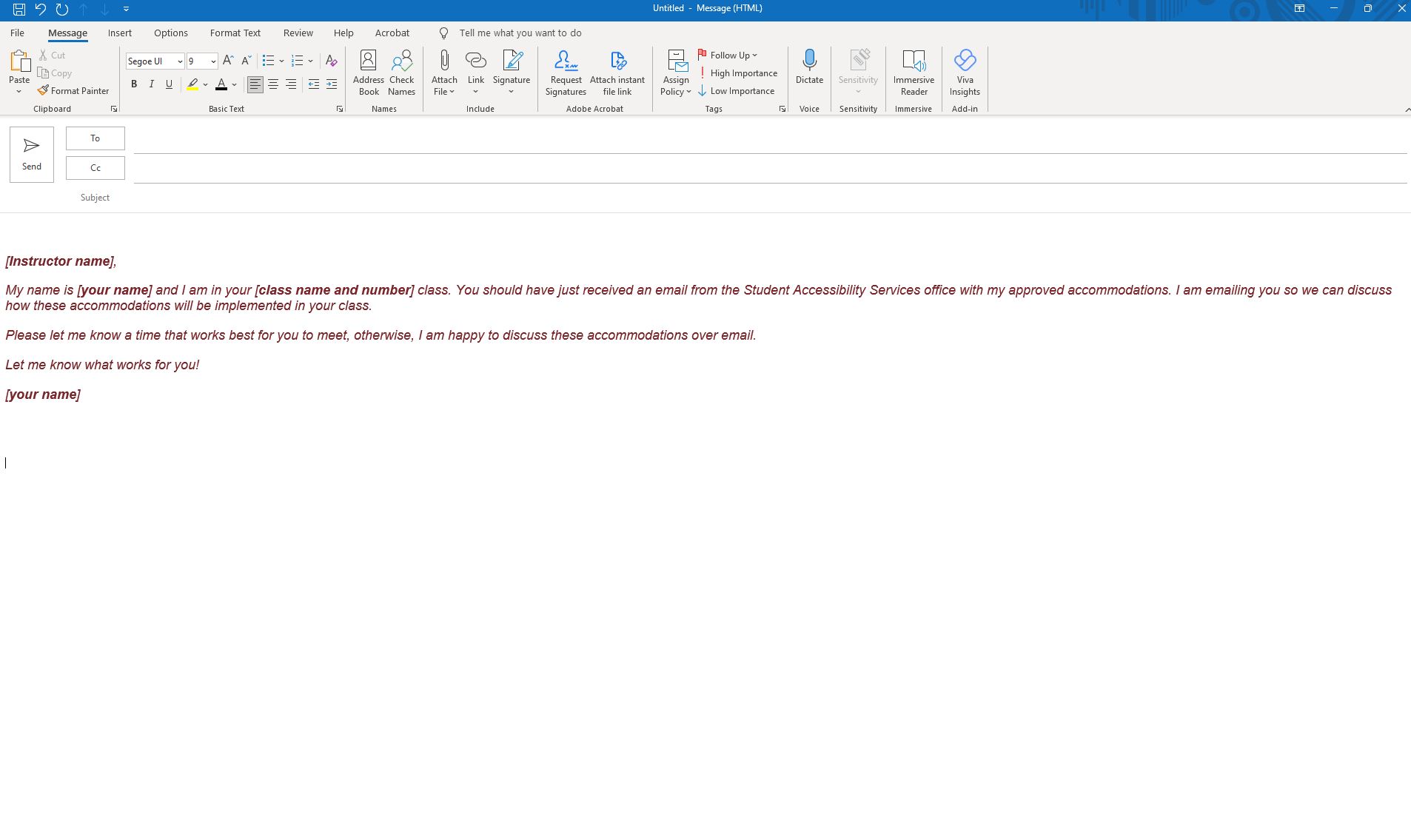Expand highlight color picker arrow
Viewport: 1411px width, 840px height.
click(x=205, y=84)
